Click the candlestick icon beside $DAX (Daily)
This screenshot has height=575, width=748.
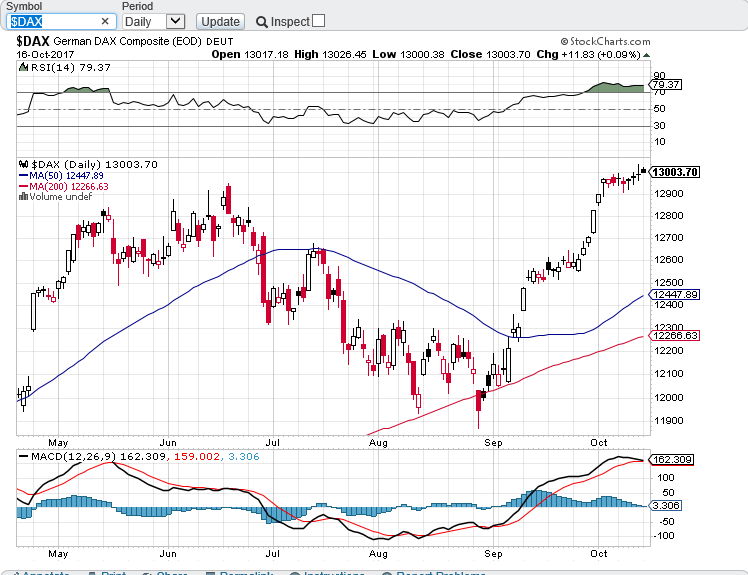tap(24, 165)
